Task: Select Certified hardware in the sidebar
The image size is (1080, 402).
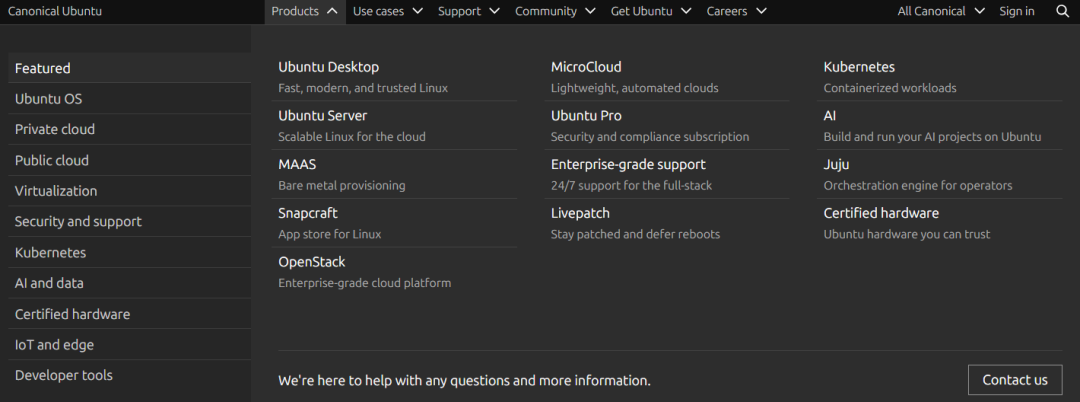Action: pyautogui.click(x=129, y=314)
